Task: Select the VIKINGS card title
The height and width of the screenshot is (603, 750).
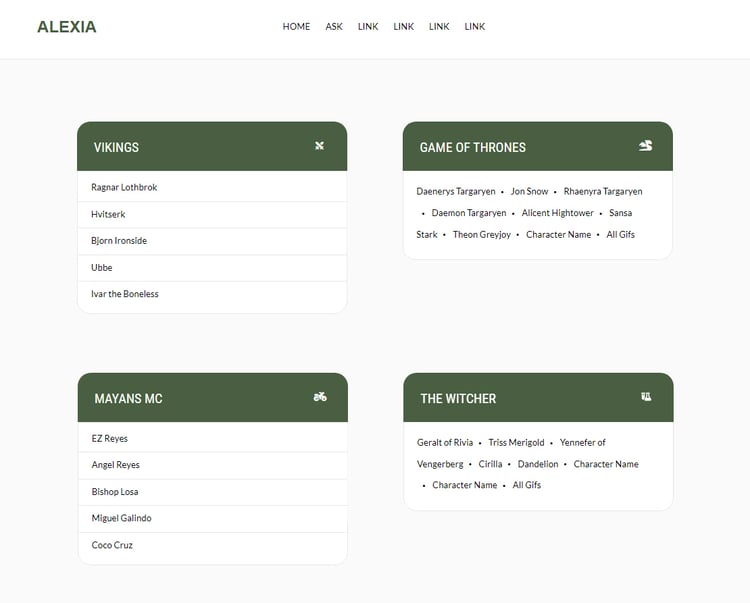Action: (x=116, y=147)
